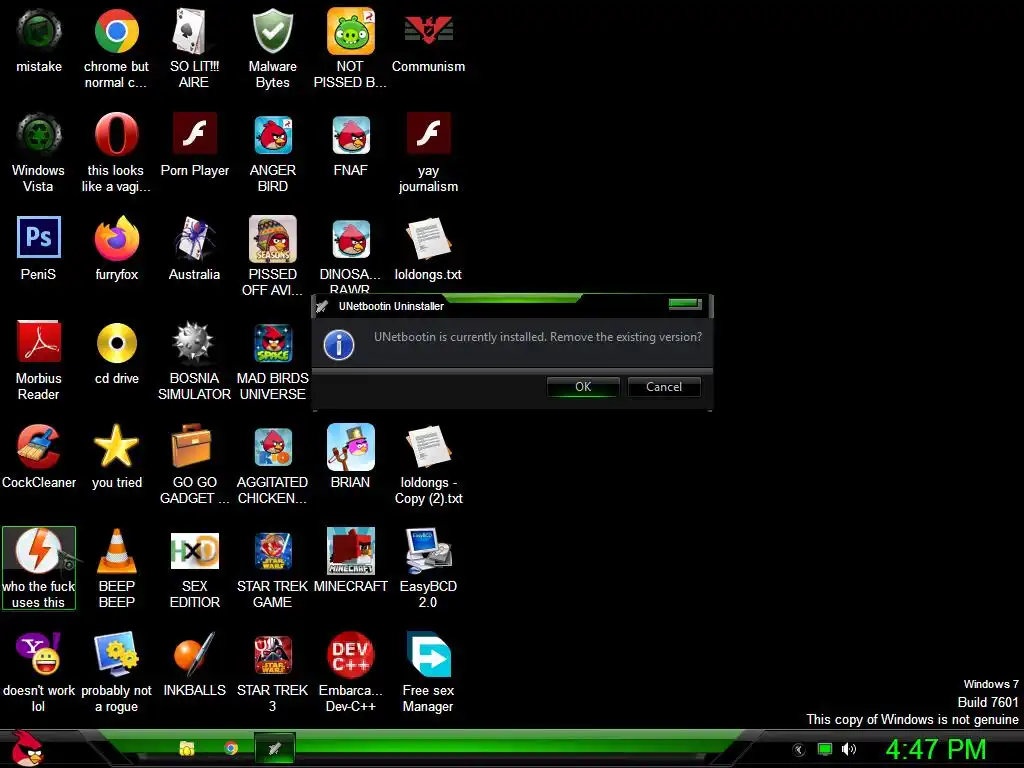Select the 'MINECRAFT' icon
This screenshot has width=1024, height=768.
pos(350,551)
